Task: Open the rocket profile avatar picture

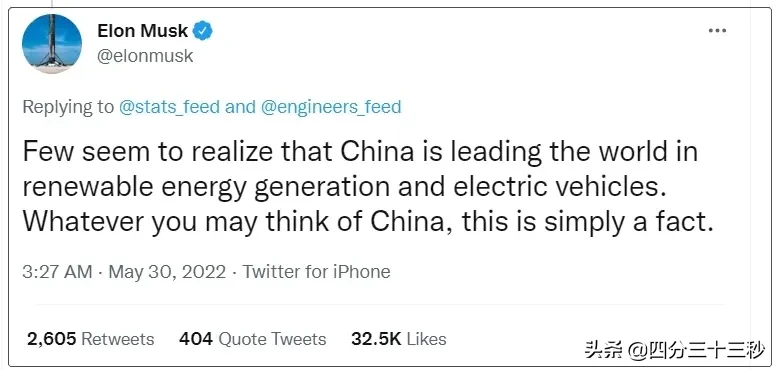Action: tap(51, 44)
